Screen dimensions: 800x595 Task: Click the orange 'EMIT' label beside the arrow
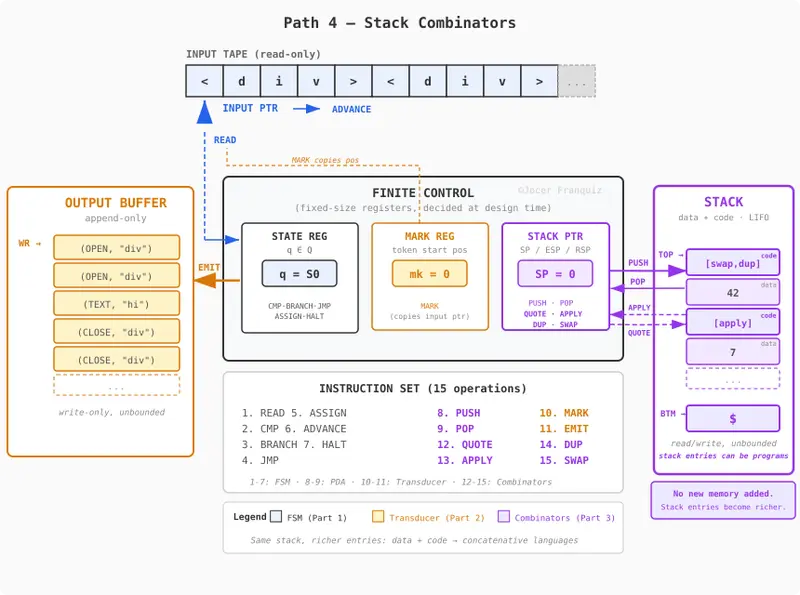coord(209,267)
